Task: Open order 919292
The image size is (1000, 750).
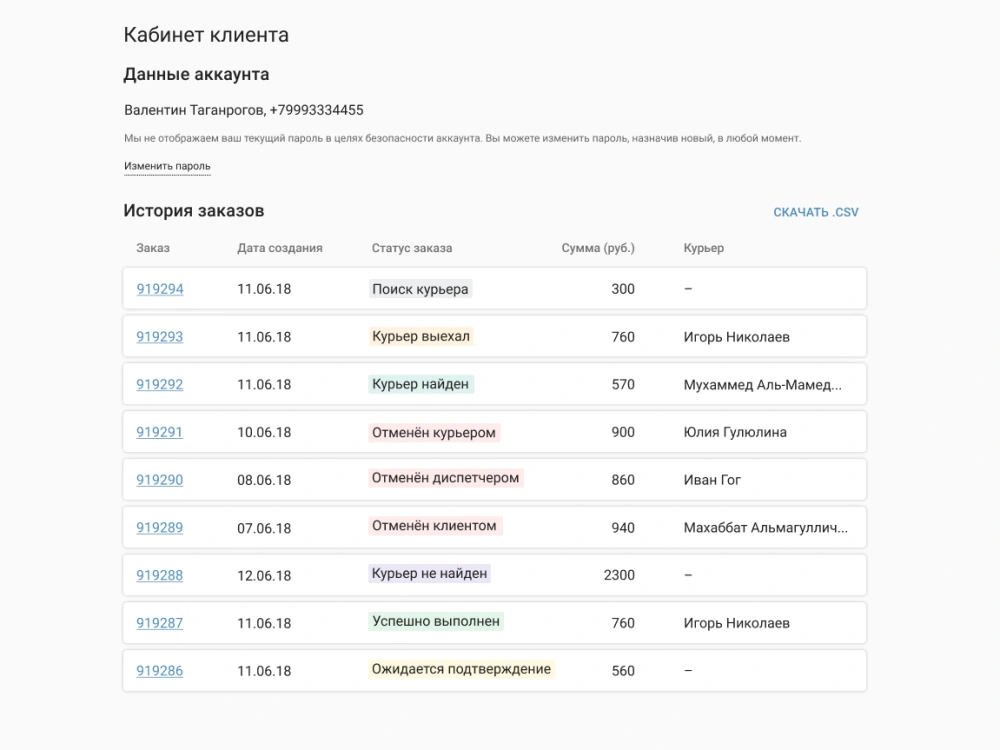Action: [159, 385]
